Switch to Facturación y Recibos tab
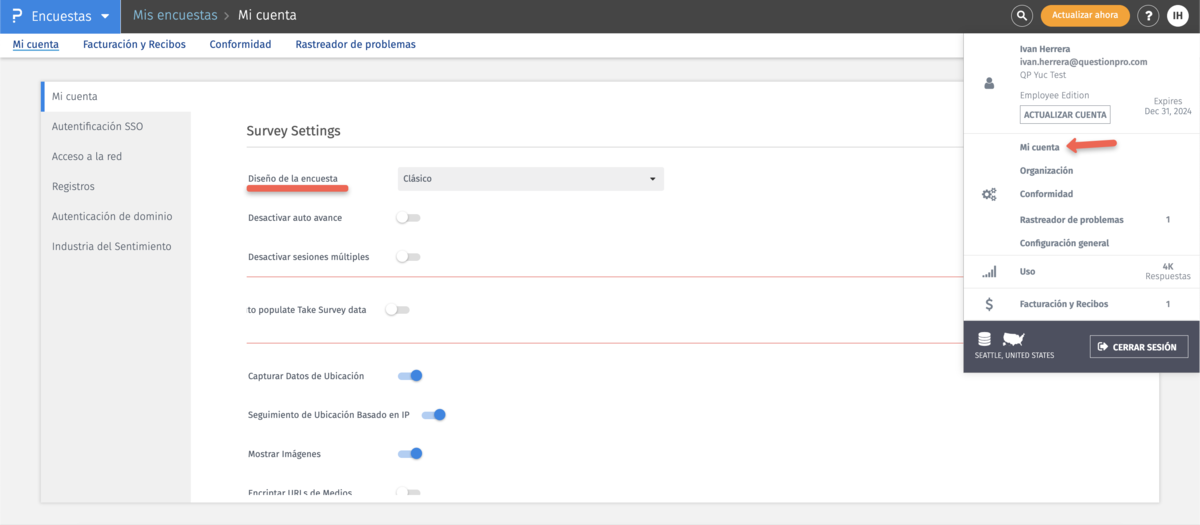Image resolution: width=1200 pixels, height=525 pixels. pyautogui.click(x=134, y=44)
